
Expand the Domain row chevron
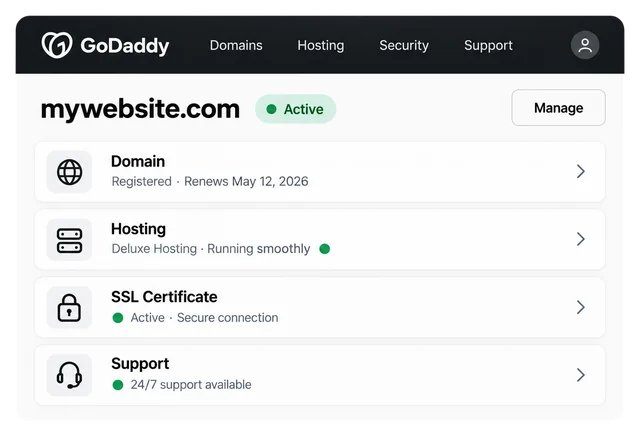(x=581, y=171)
